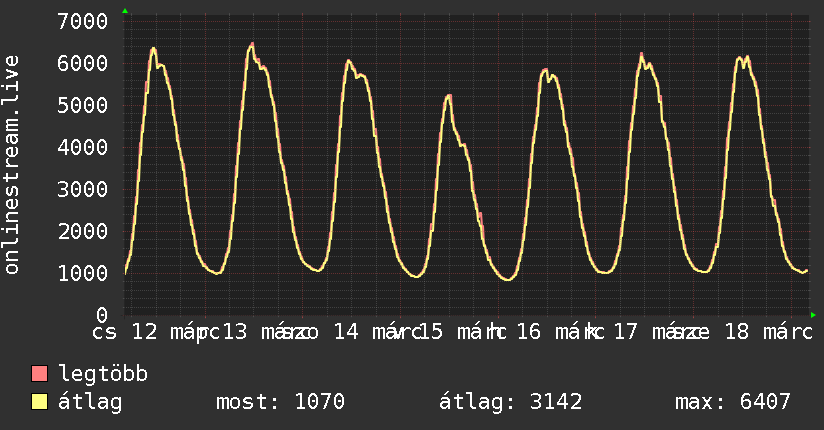Click the átlag legend label beside yellow swatch
Image resolution: width=824 pixels, height=430 pixels.
90,402
